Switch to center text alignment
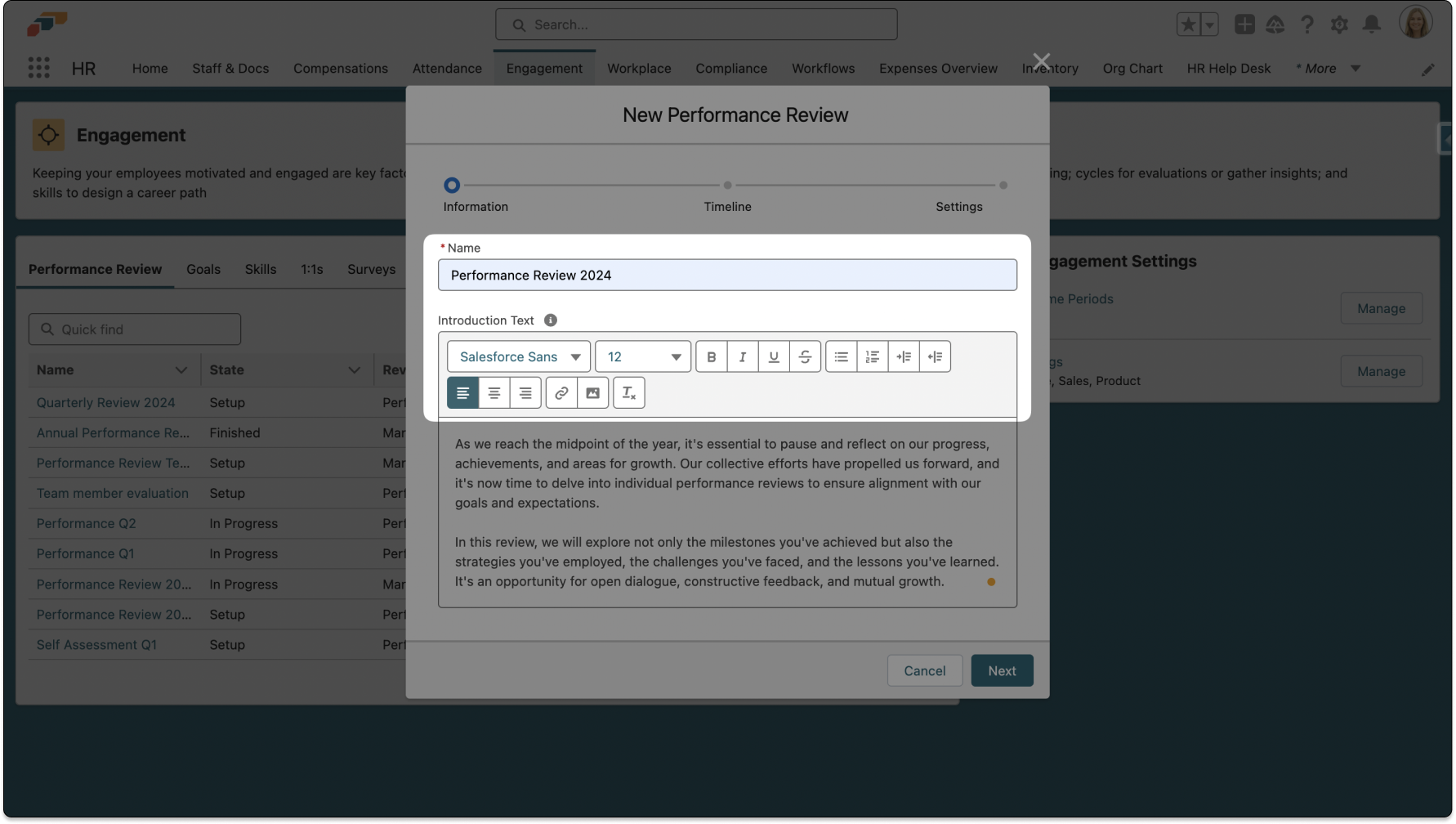1456x824 pixels. click(494, 393)
